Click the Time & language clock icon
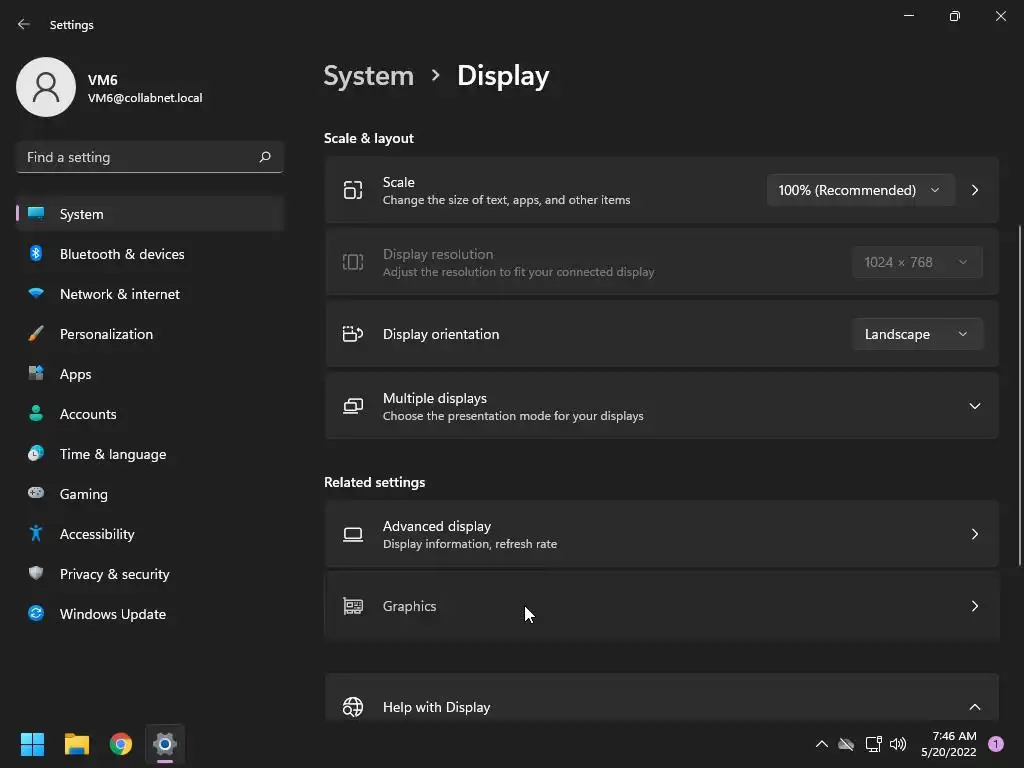The height and width of the screenshot is (768, 1024). pos(36,453)
